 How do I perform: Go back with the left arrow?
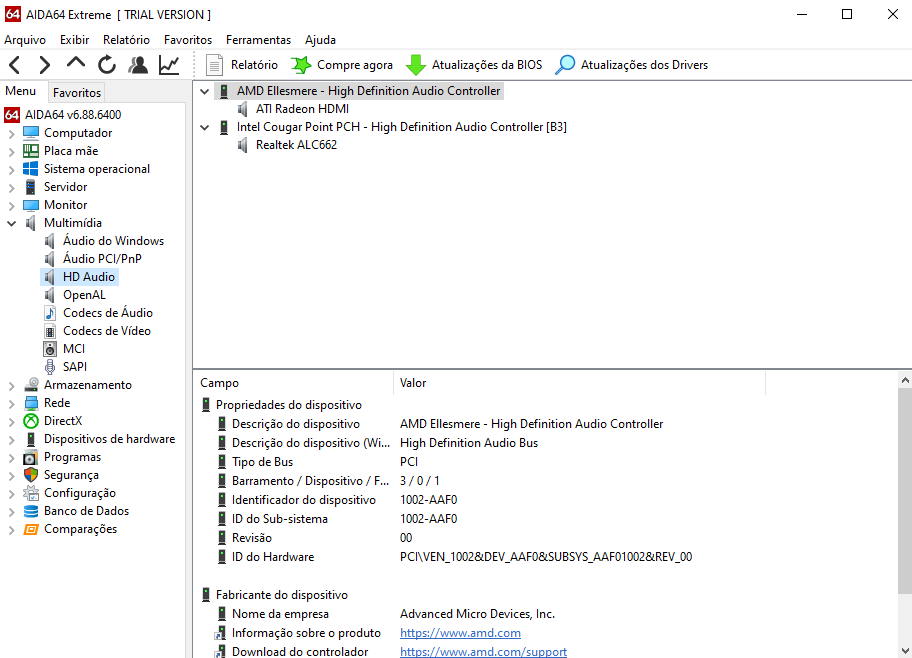[15, 65]
